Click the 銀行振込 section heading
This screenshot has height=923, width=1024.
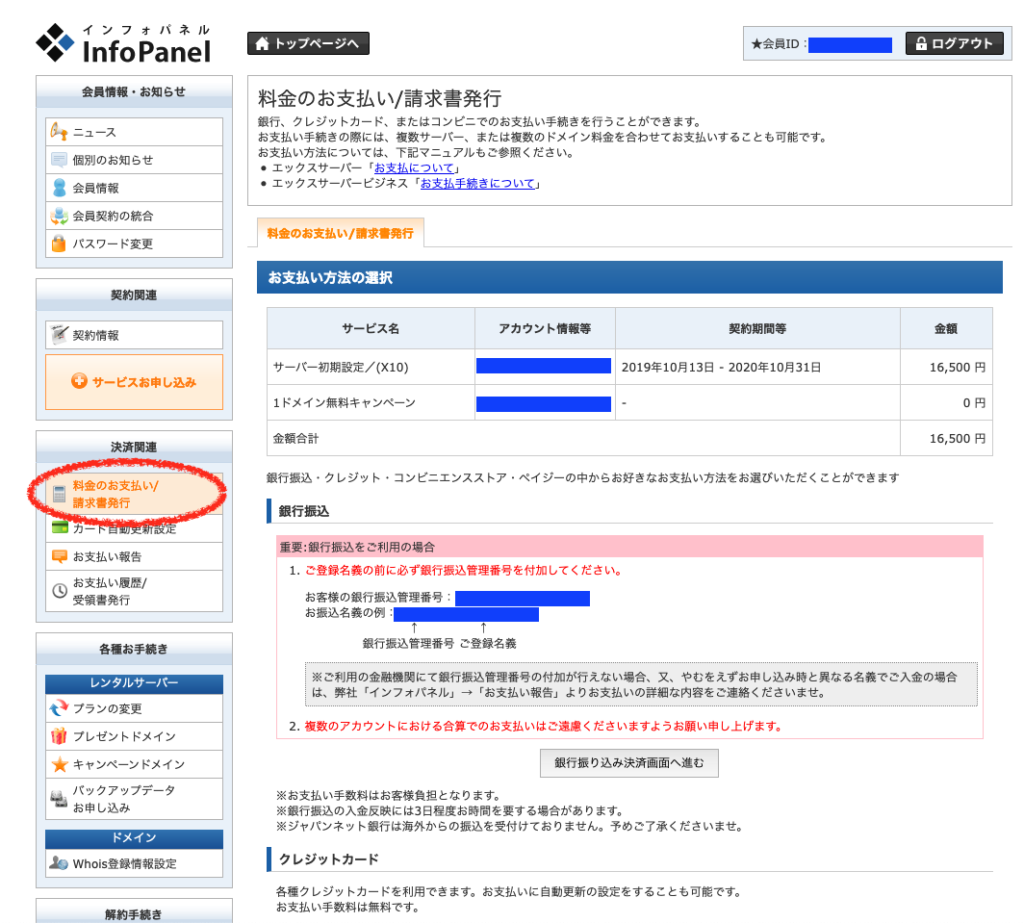[x=304, y=511]
